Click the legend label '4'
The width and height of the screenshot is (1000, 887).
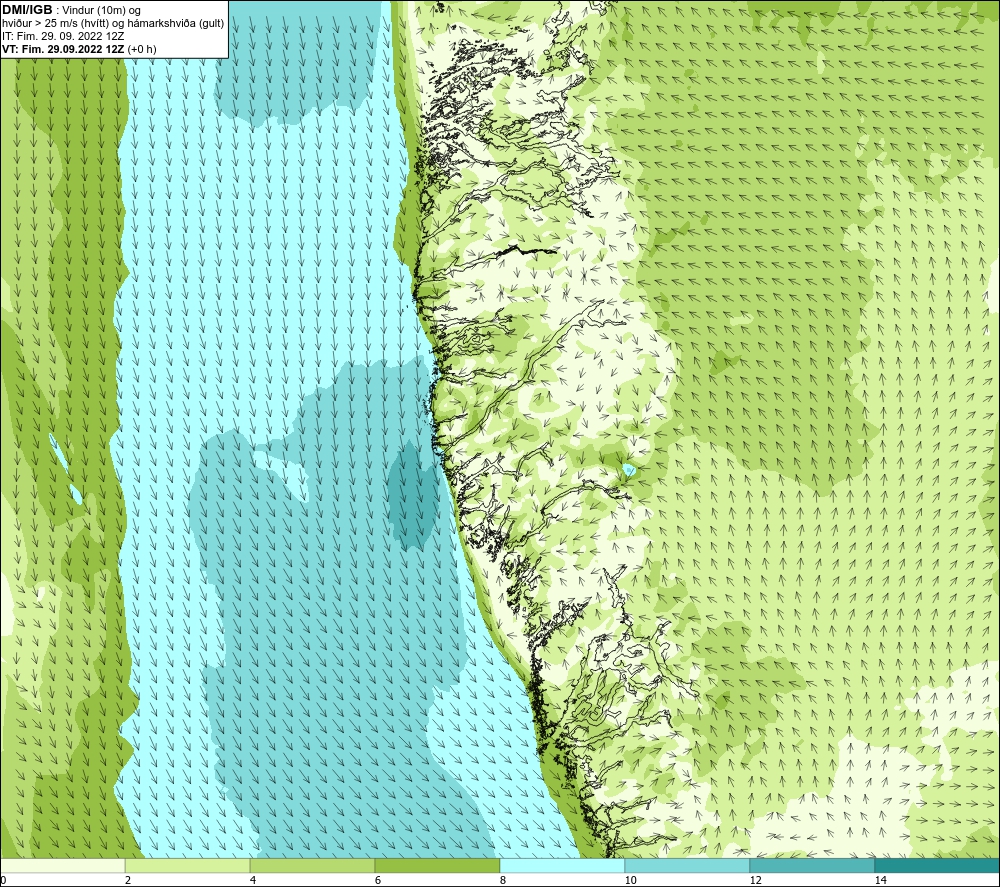click(x=253, y=880)
